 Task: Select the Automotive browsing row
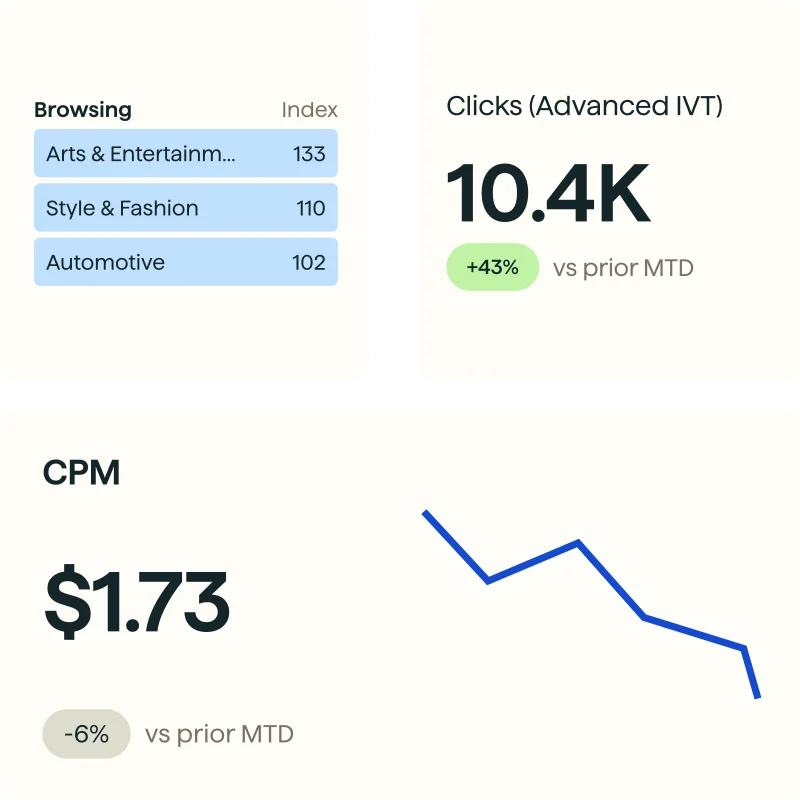point(106,262)
